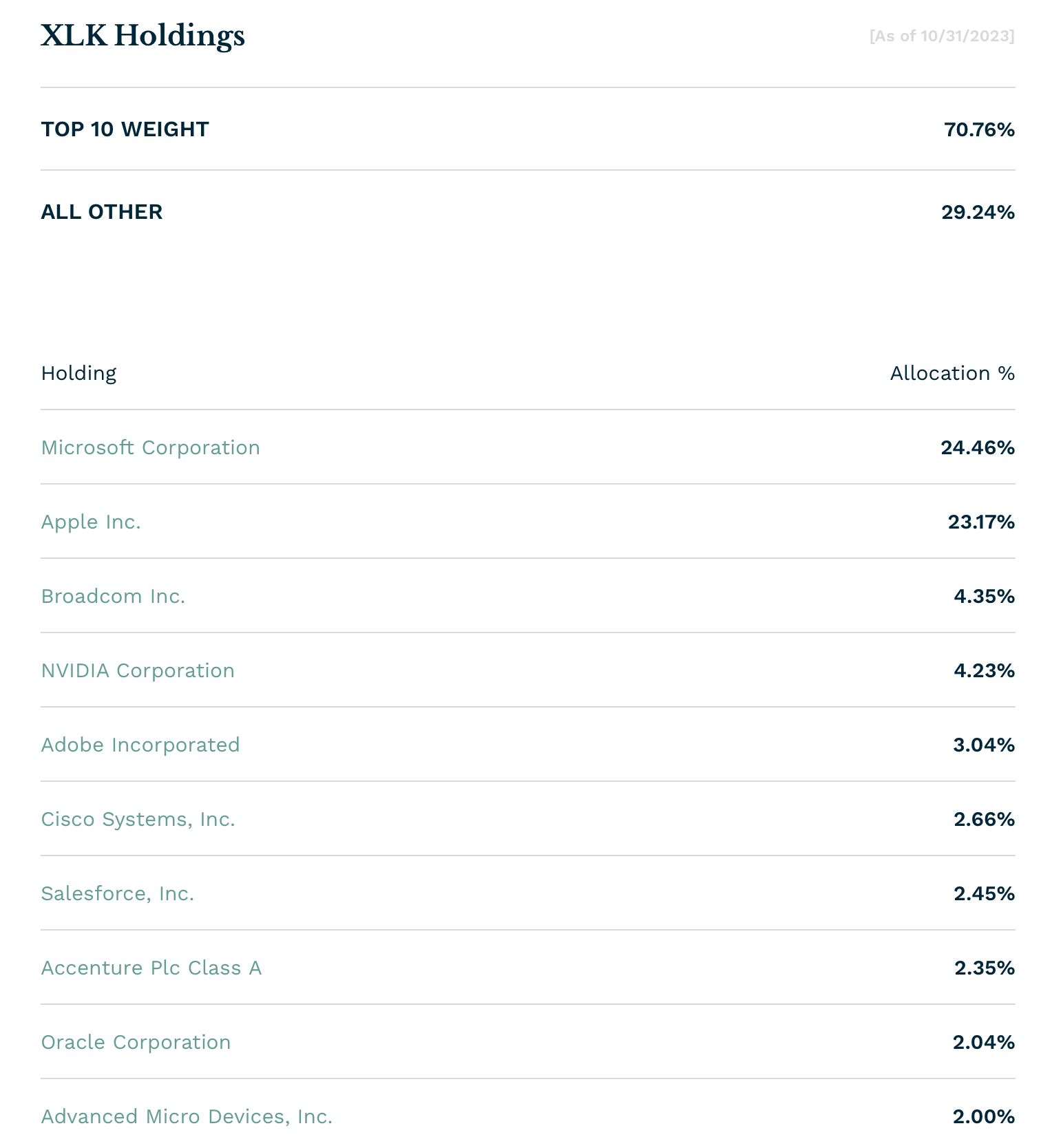Open the Advanced Micro Devices, Inc. link
Image resolution: width=1041 pixels, height=1148 pixels.
(x=187, y=1116)
